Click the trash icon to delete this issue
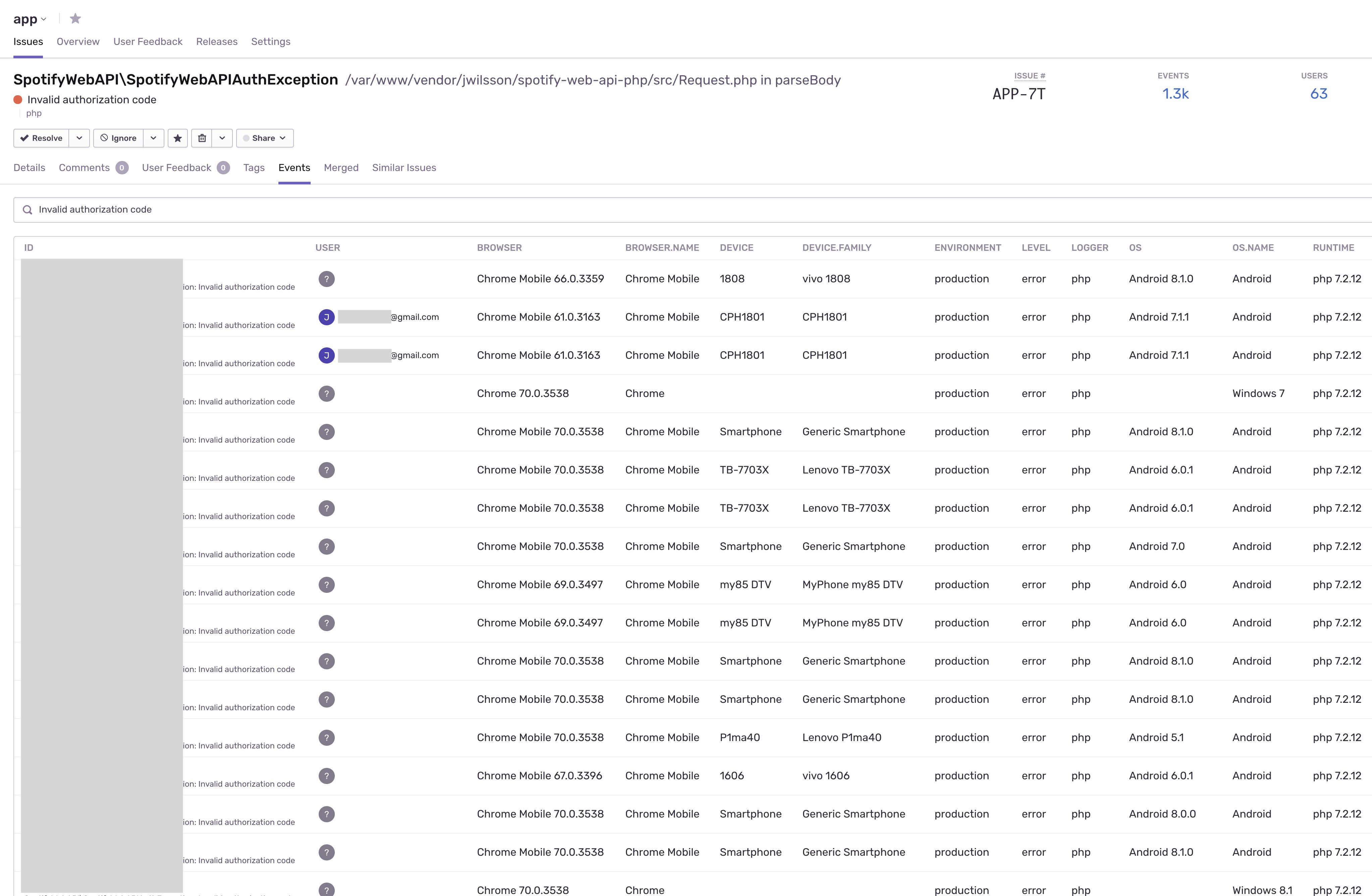The image size is (1372, 896). pos(202,138)
